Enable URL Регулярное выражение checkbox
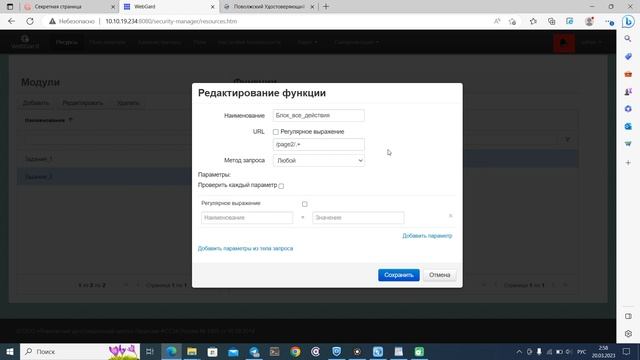The image size is (640, 360). coord(276,132)
